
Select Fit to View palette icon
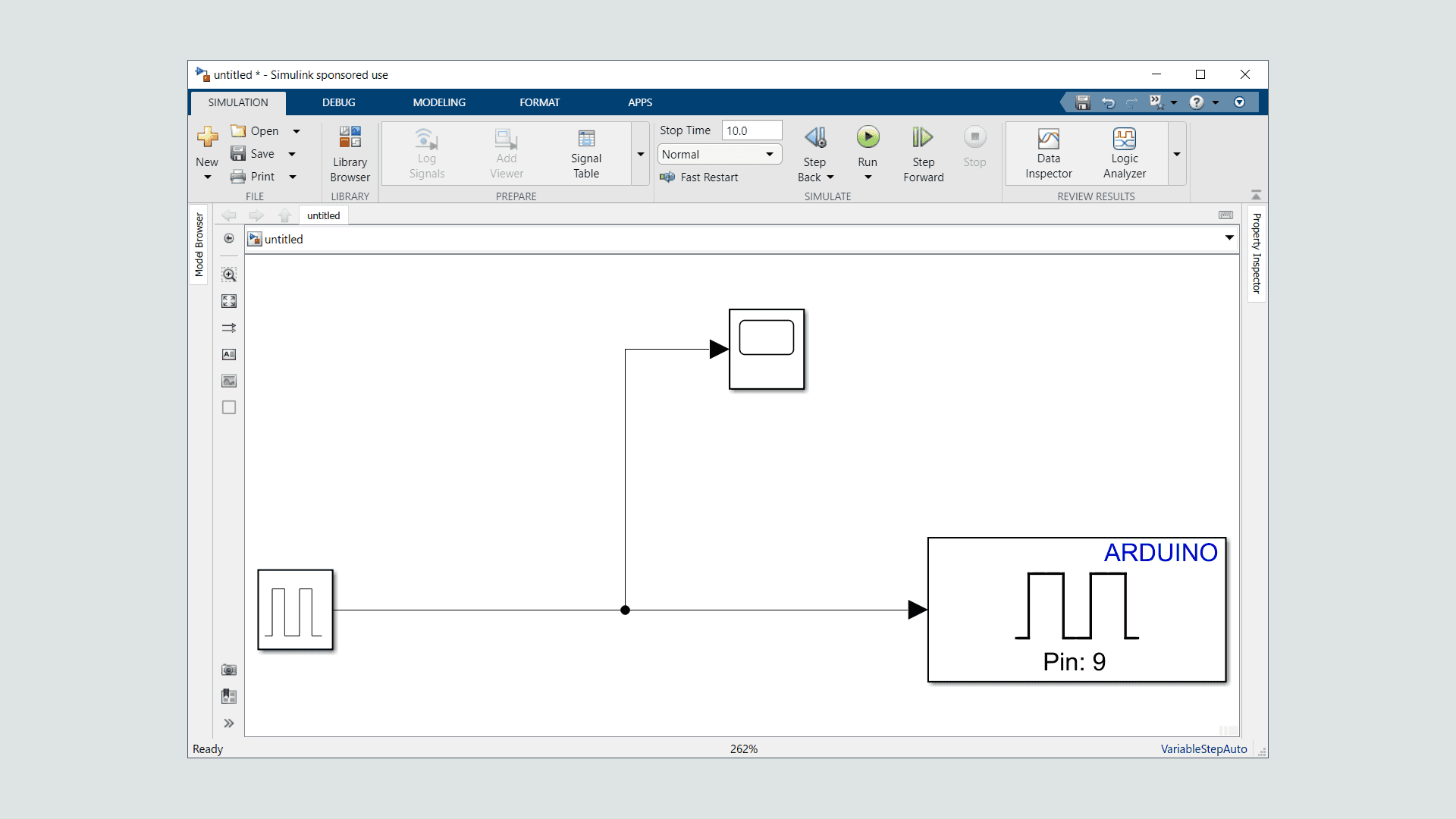[x=229, y=301]
